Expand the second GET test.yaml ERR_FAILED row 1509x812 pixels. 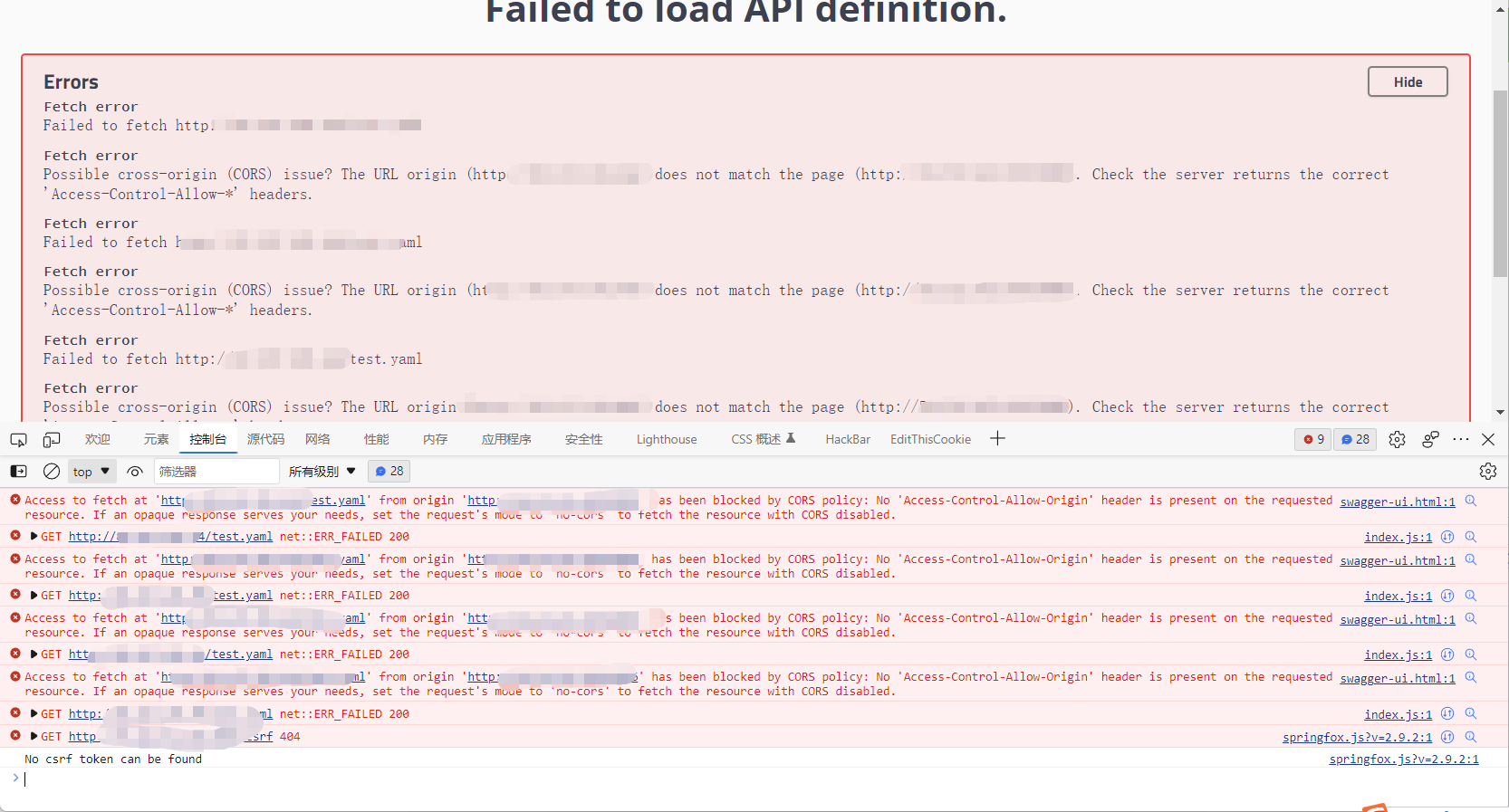coord(34,596)
